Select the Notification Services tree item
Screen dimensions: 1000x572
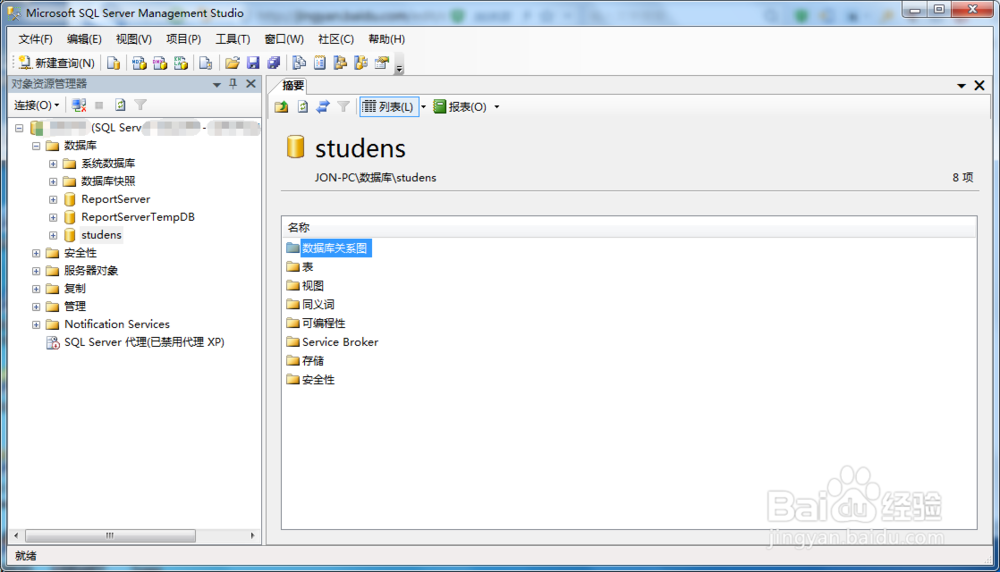coord(117,324)
